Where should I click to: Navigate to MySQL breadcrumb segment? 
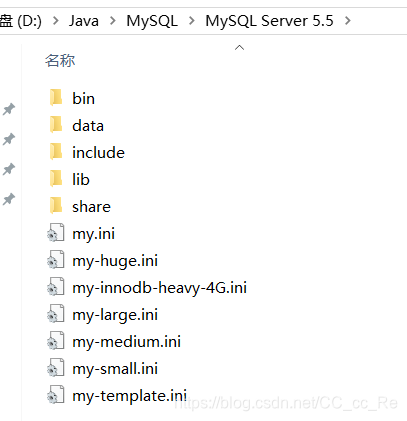[152, 21]
